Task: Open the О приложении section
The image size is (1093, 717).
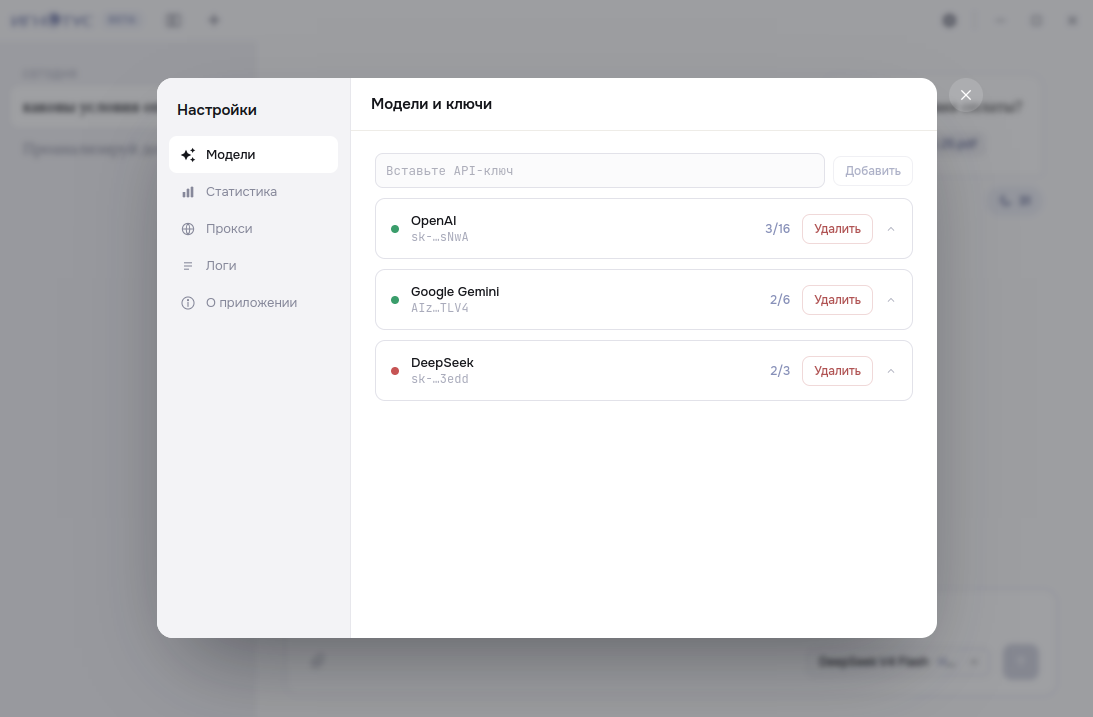Action: point(253,302)
